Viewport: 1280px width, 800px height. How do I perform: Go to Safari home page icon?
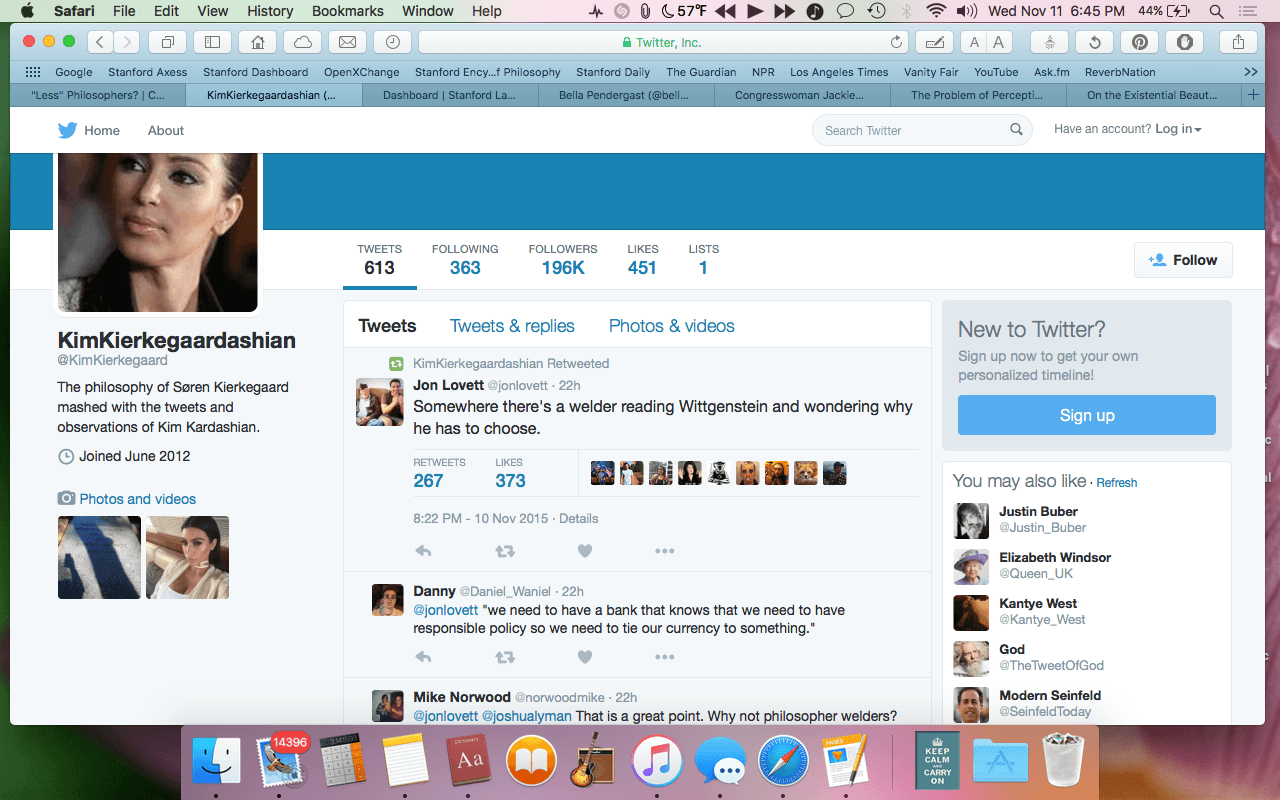[258, 42]
